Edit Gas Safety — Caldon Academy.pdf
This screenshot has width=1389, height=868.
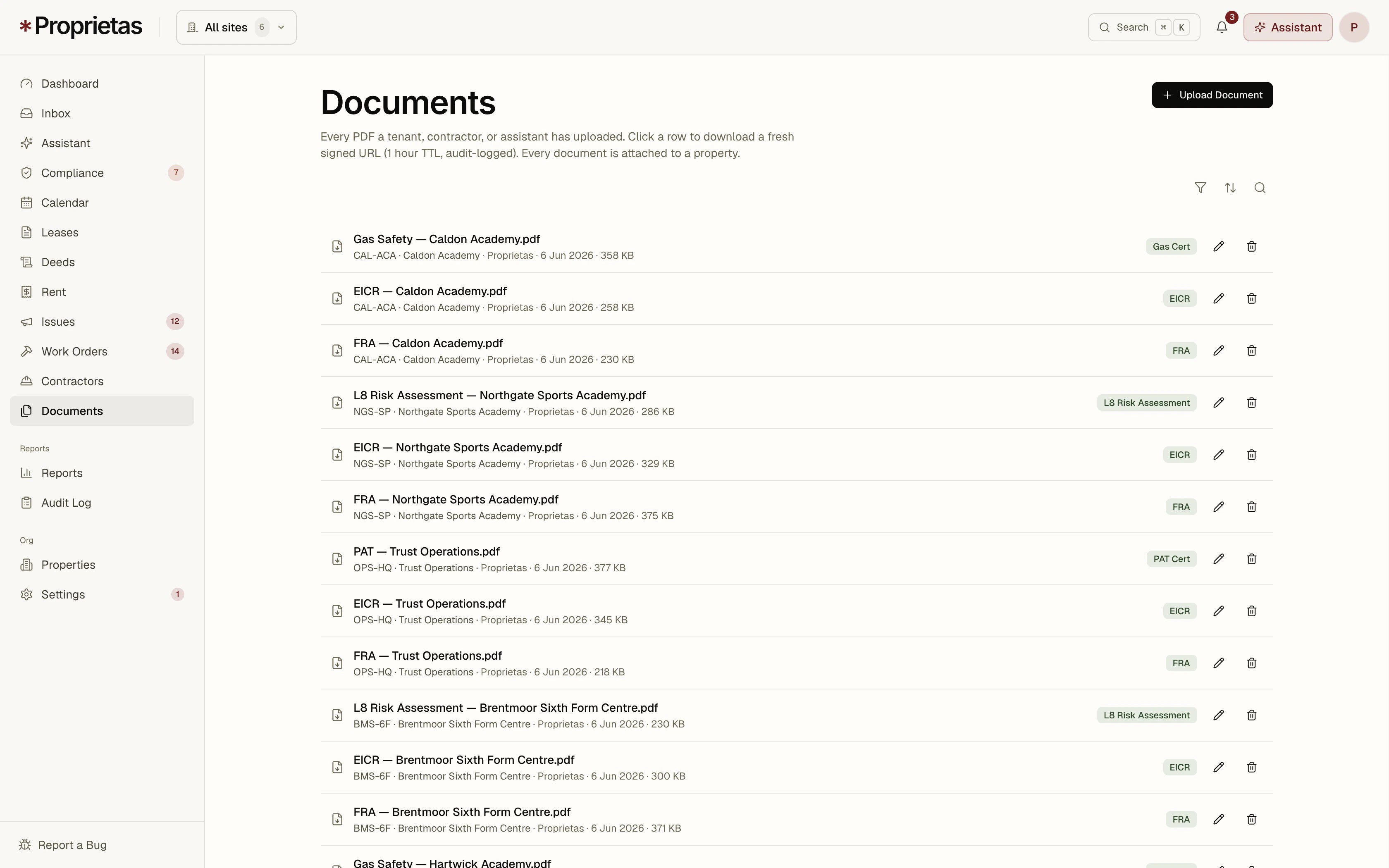point(1219,246)
